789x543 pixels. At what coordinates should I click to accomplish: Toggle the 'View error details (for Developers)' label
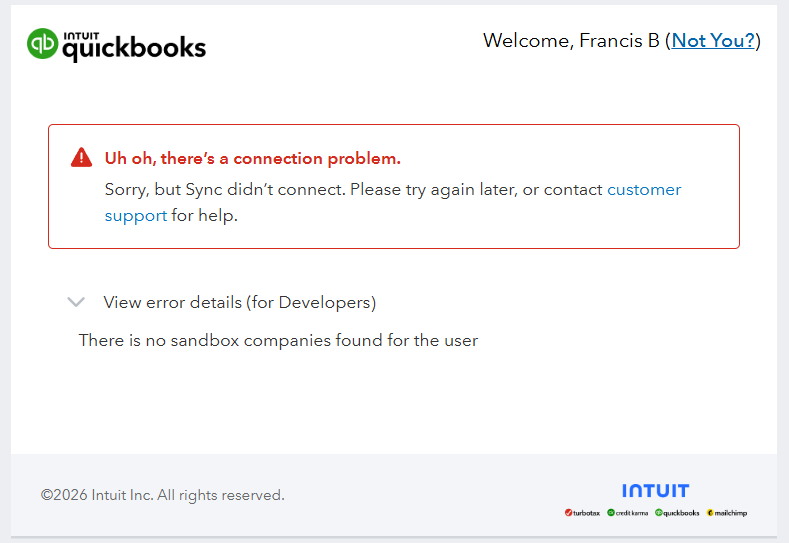(x=239, y=302)
